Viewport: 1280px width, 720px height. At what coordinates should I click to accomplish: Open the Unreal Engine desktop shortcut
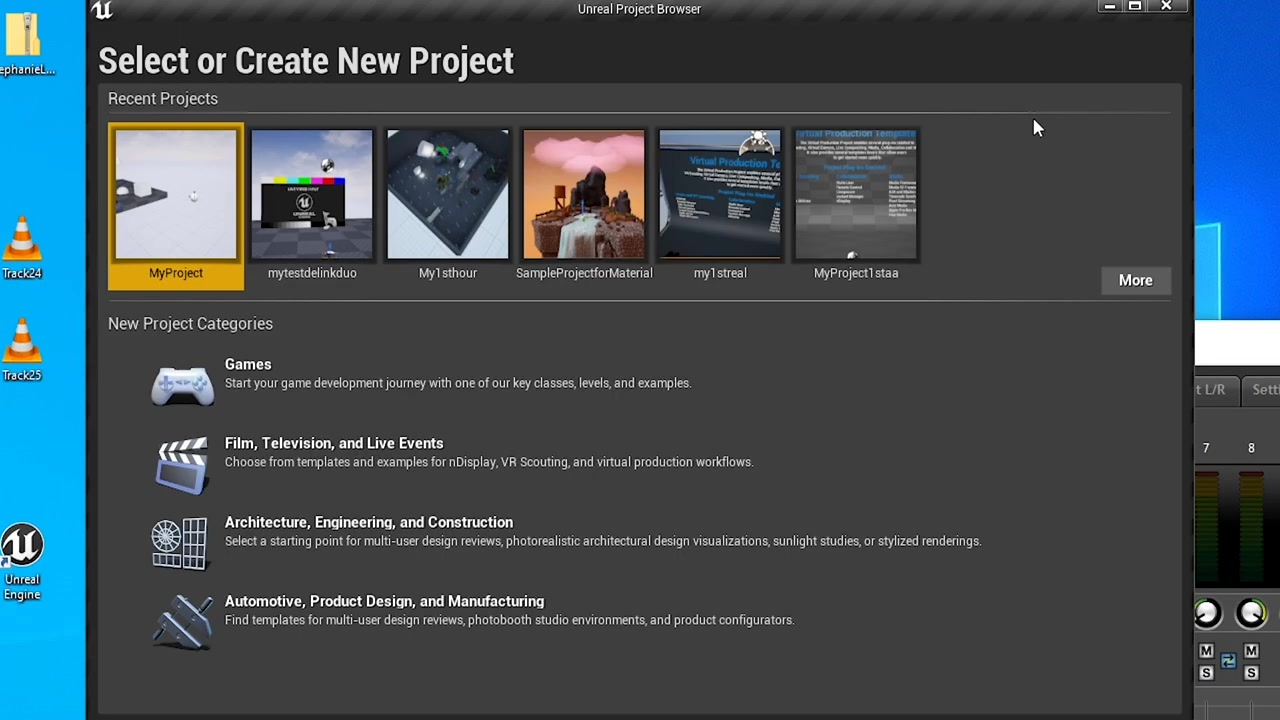click(21, 562)
